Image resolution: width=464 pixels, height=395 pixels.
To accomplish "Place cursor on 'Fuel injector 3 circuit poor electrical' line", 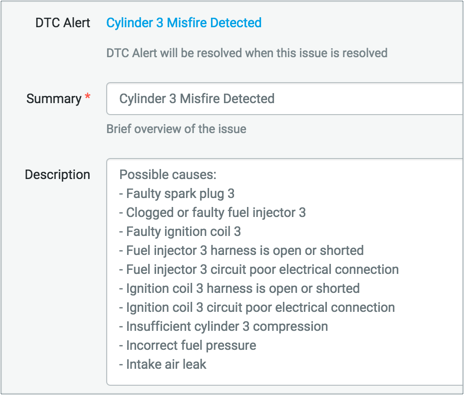I will point(259,270).
